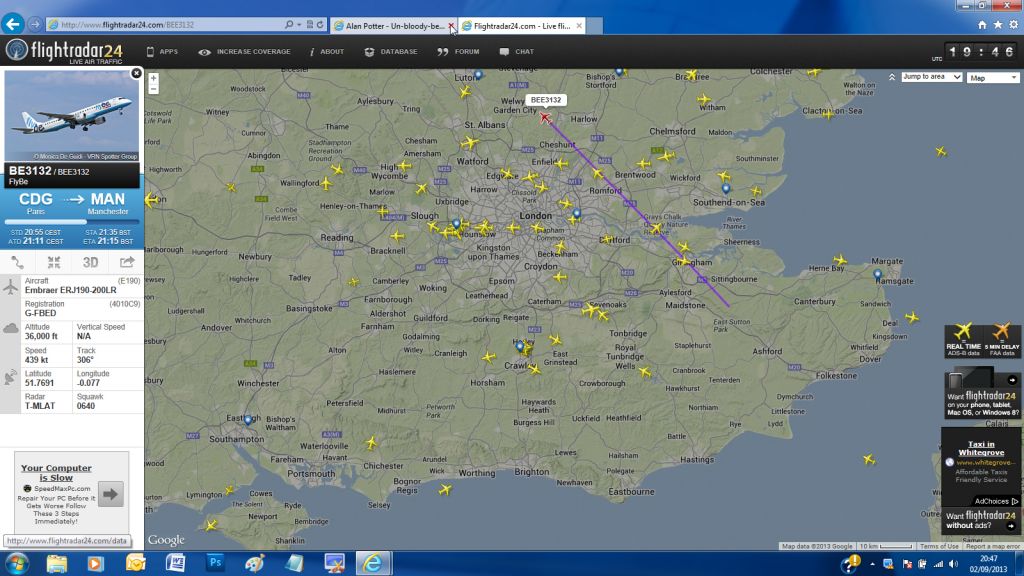Select REAL TIME ADS-B data toggle
Screen dimensions: 1024x576
pos(963,340)
